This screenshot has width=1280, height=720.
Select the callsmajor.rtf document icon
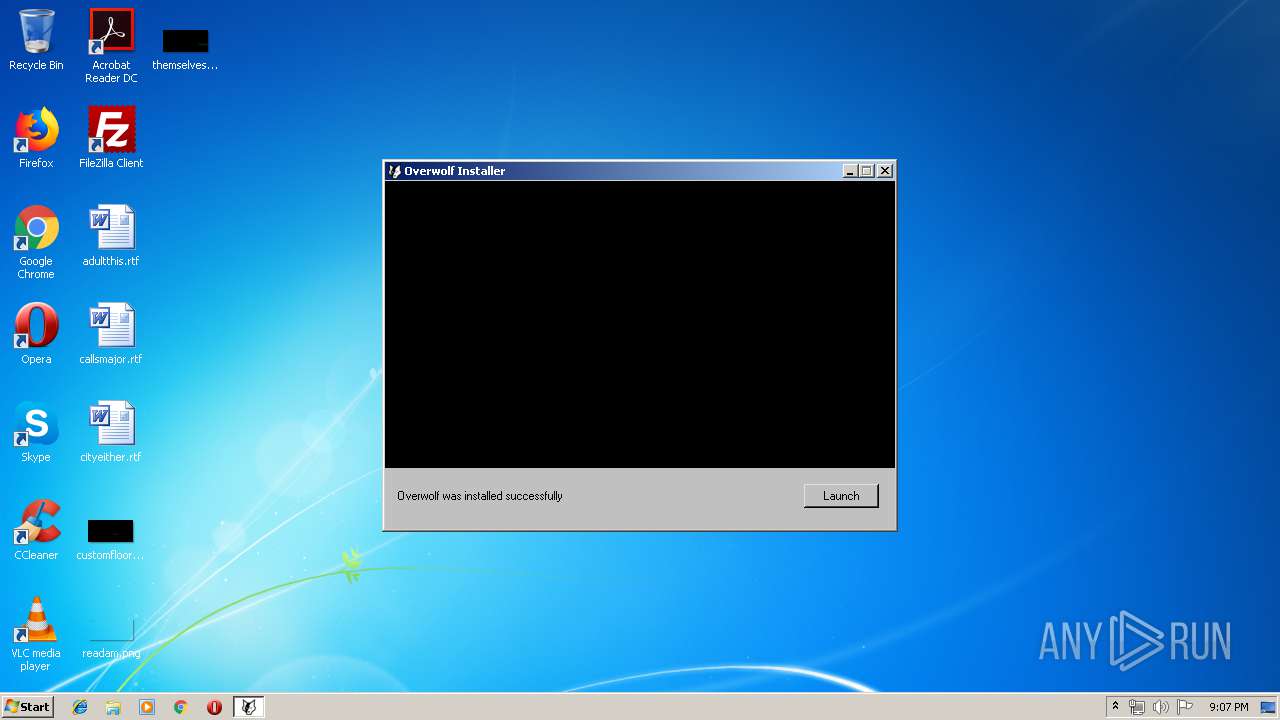[x=111, y=334]
